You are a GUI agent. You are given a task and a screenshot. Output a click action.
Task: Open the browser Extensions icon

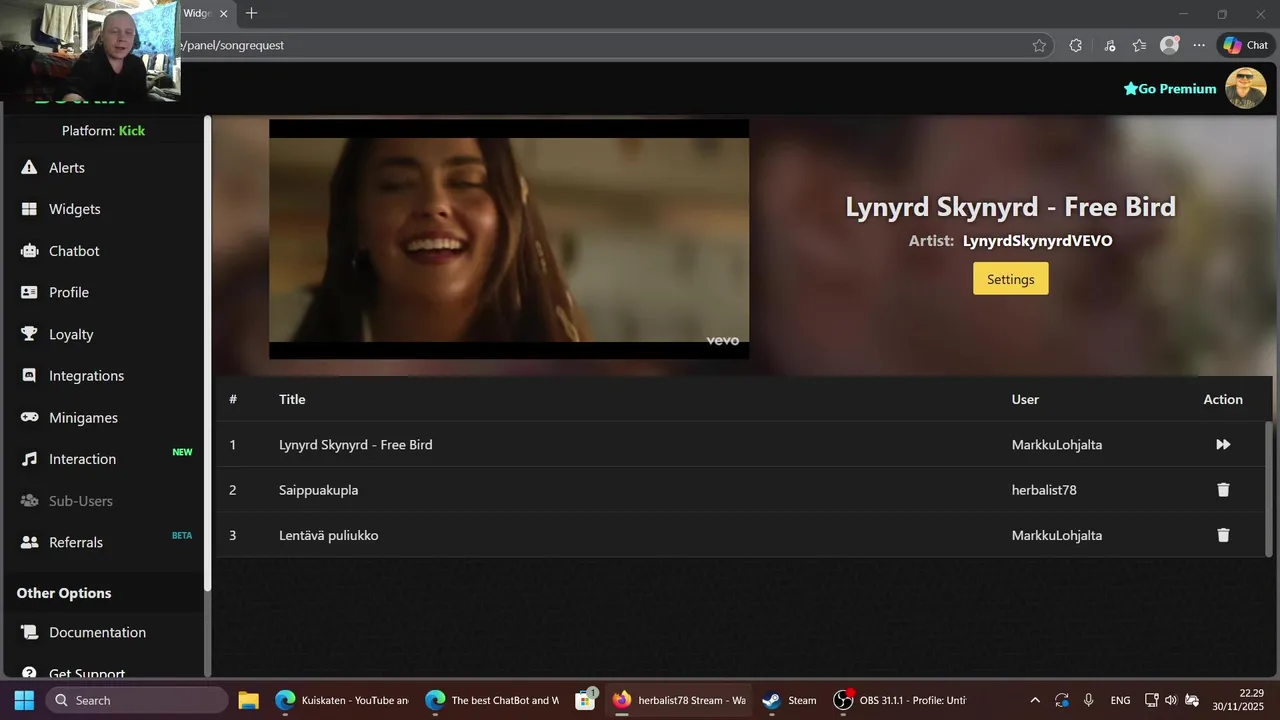1076,45
